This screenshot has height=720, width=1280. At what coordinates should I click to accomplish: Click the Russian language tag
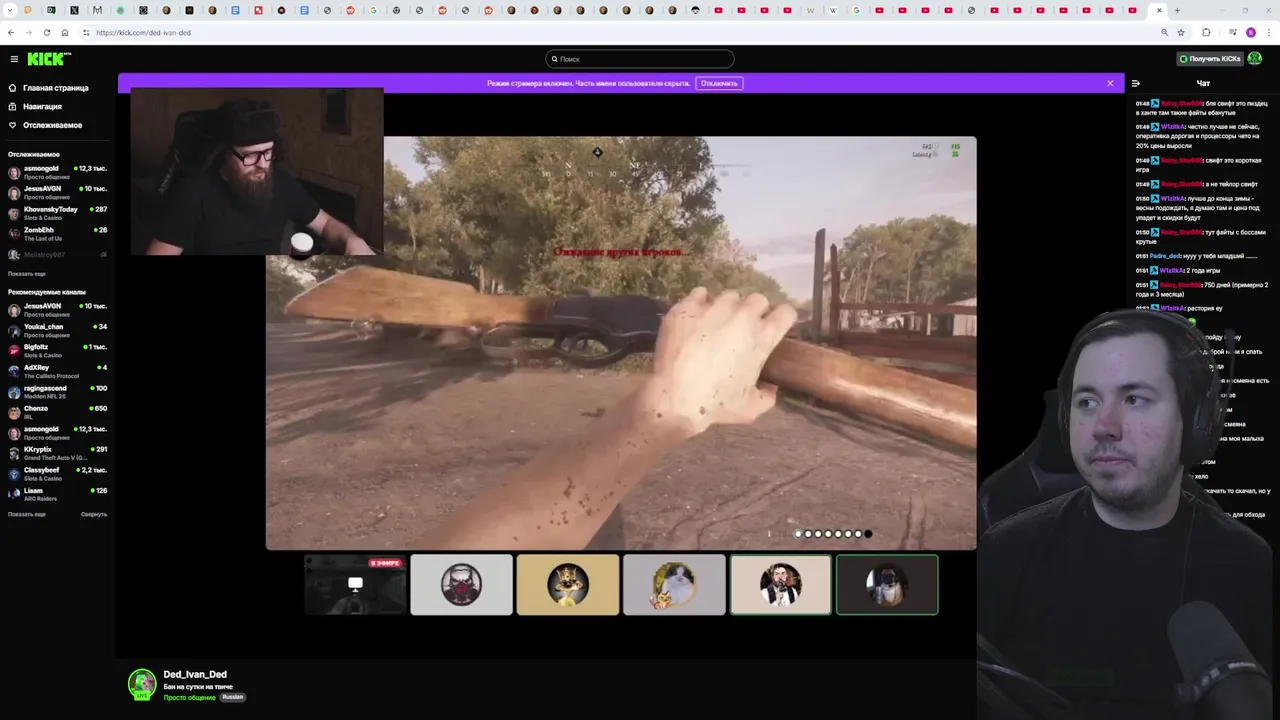coord(232,697)
